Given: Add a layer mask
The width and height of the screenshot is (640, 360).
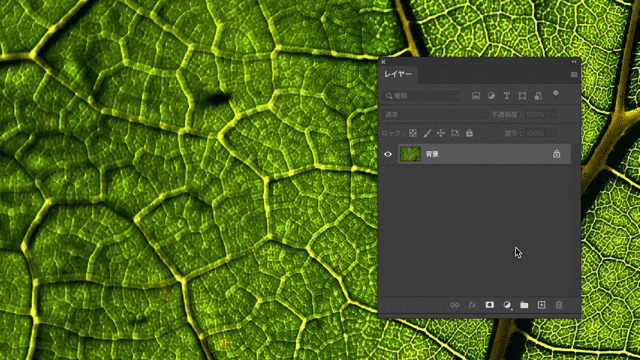Looking at the screenshot, I should point(490,305).
